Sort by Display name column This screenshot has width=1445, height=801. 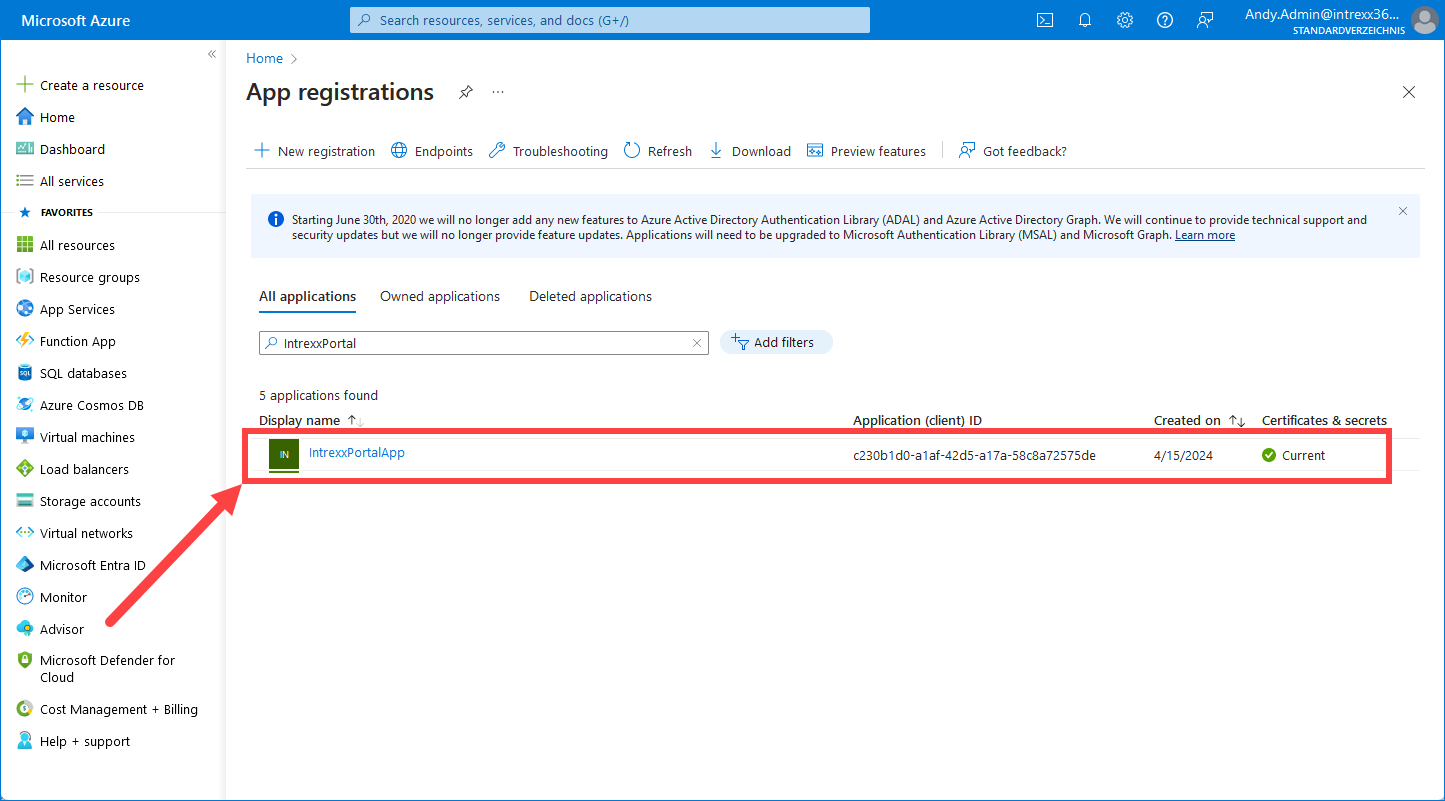point(310,421)
